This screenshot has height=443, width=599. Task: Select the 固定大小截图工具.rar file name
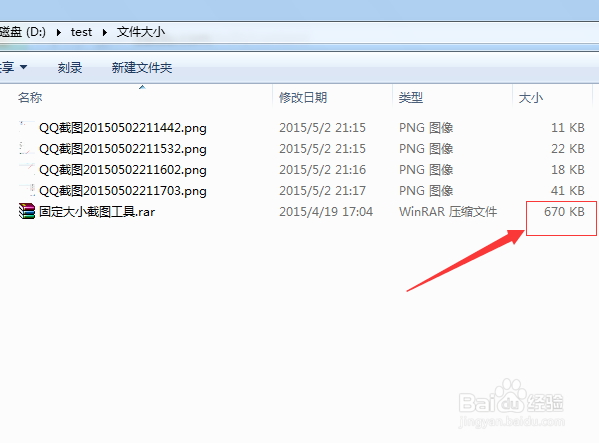(97, 212)
